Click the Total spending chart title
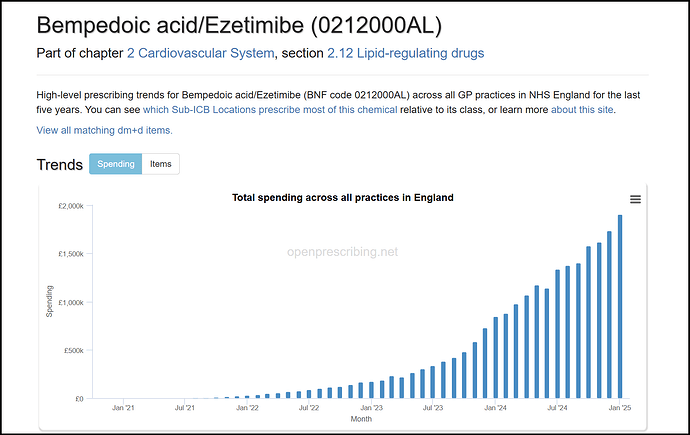690x435 pixels. tap(343, 198)
